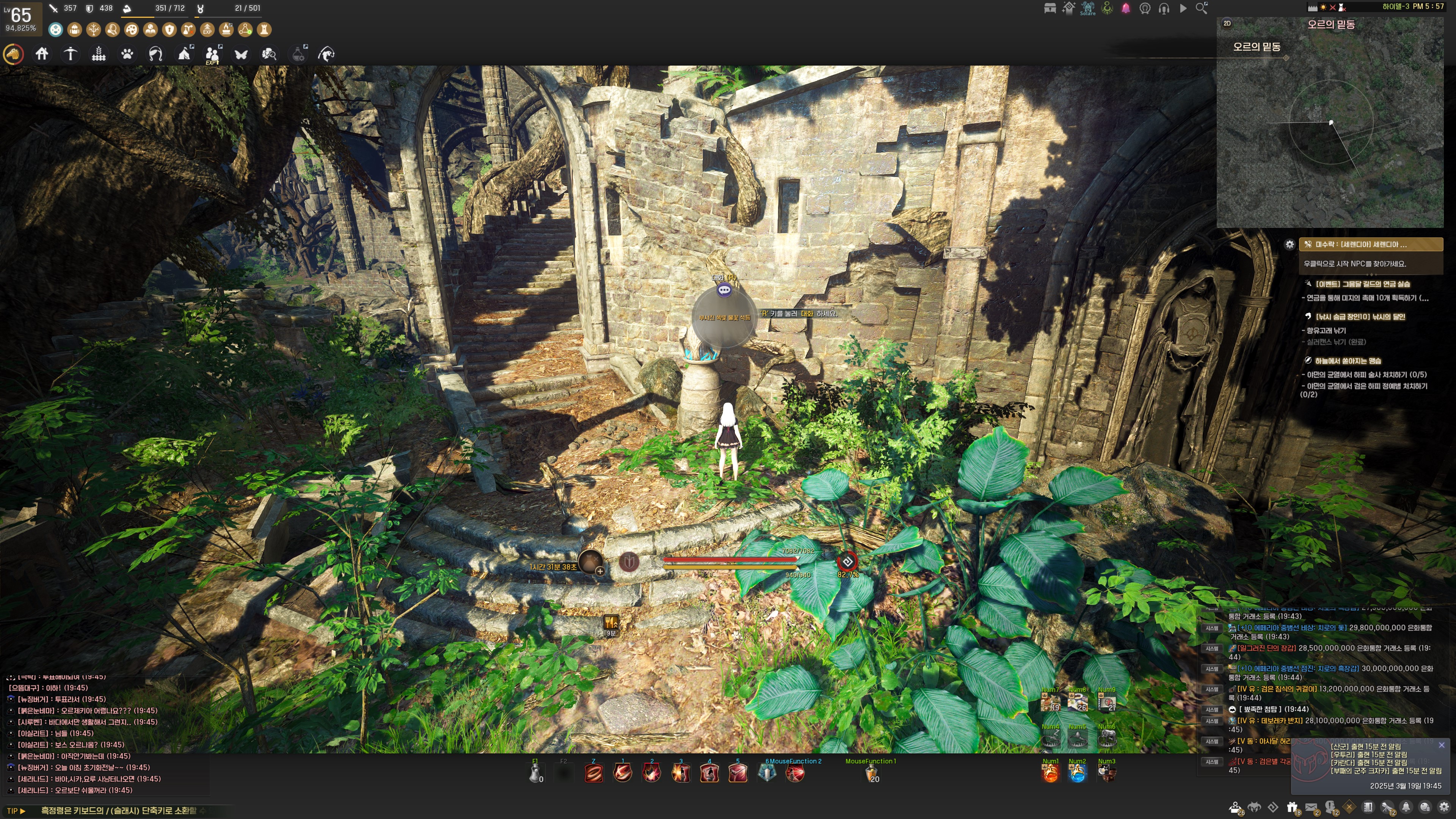This screenshot has width=1456, height=819.
Task: Use the skill in quick slot 3
Action: click(x=681, y=773)
